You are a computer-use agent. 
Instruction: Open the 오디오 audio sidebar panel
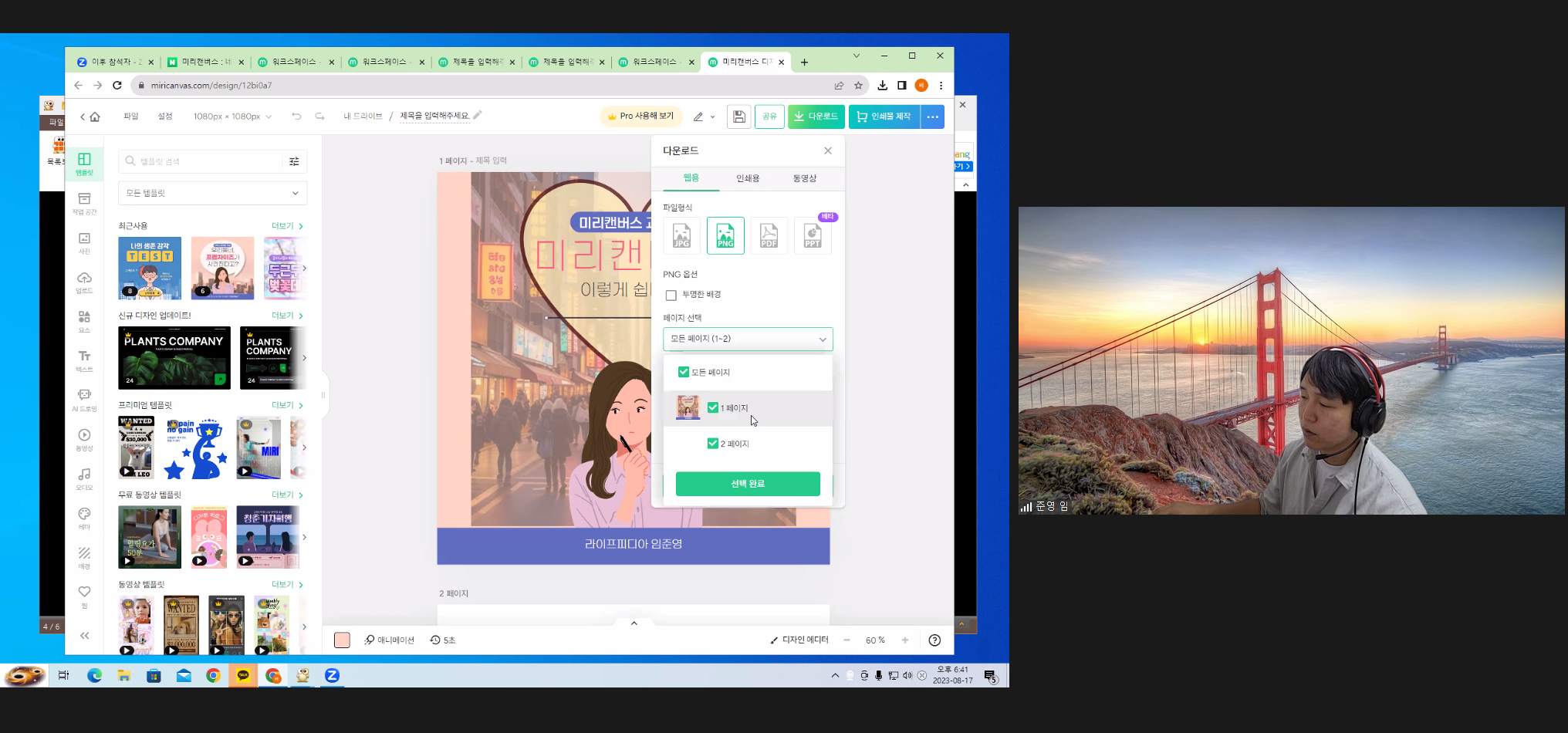click(84, 479)
